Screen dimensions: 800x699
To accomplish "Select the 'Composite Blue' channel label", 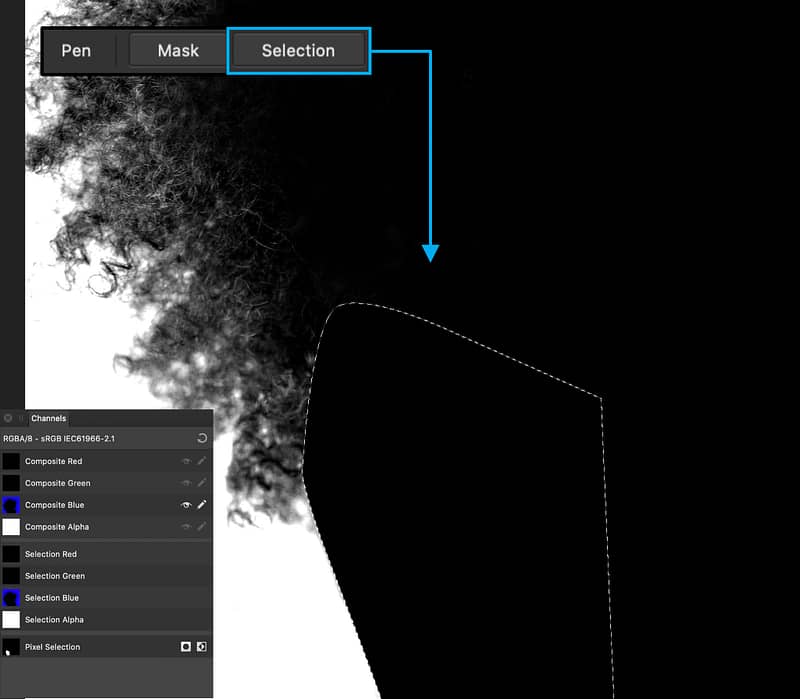I will (x=55, y=505).
